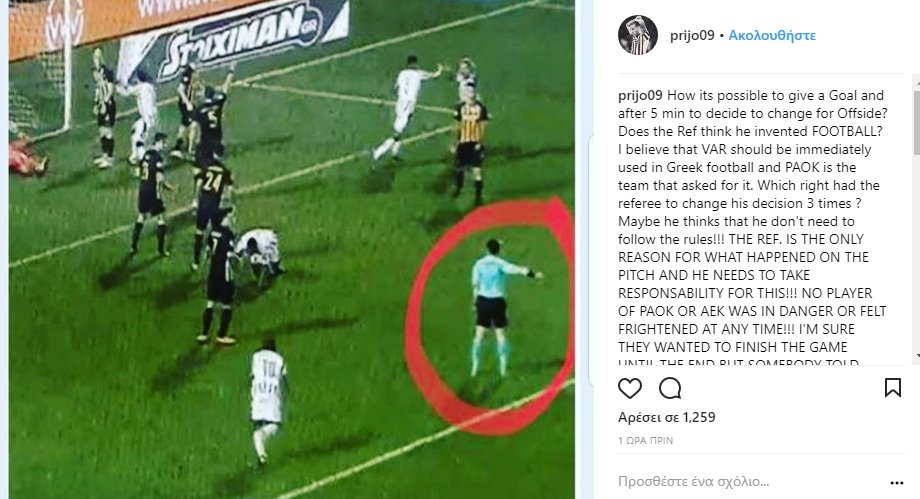
Task: Click the white-kit player at photo bottom
Action: coord(267,400)
